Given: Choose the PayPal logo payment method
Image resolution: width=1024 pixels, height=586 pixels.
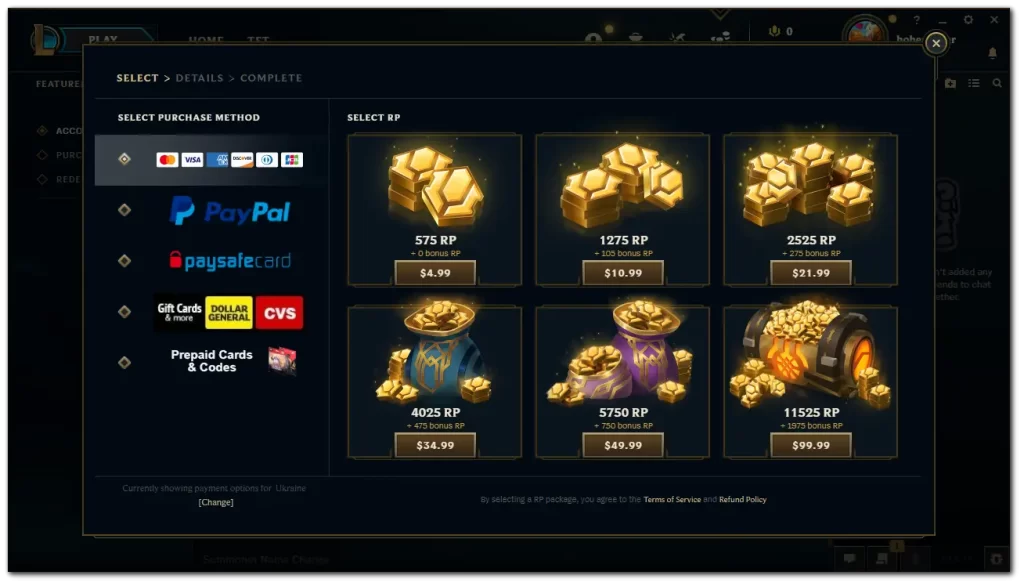Looking at the screenshot, I should point(229,211).
